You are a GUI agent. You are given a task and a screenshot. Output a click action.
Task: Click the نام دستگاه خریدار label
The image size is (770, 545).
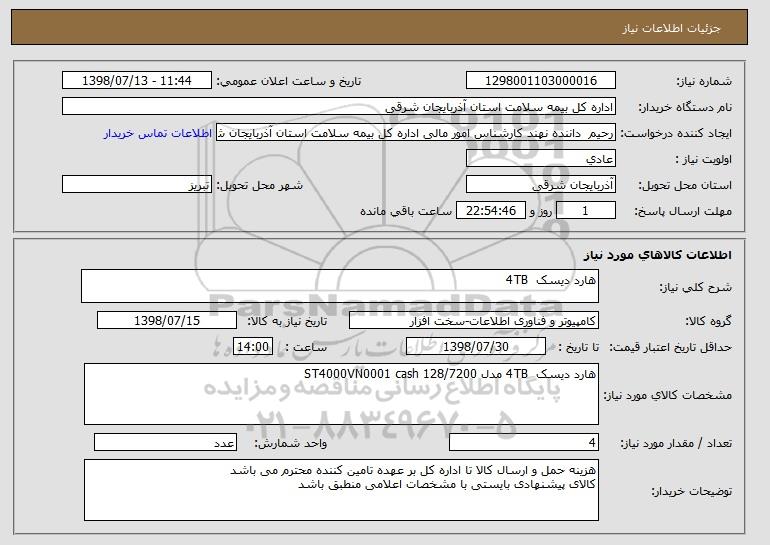685,108
